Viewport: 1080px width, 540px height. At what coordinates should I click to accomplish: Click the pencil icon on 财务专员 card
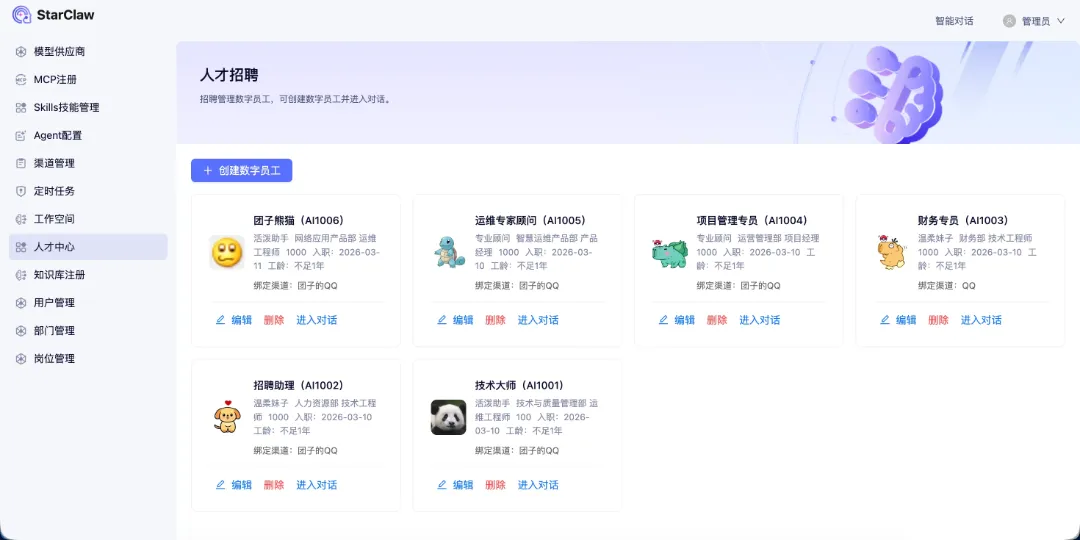click(885, 320)
